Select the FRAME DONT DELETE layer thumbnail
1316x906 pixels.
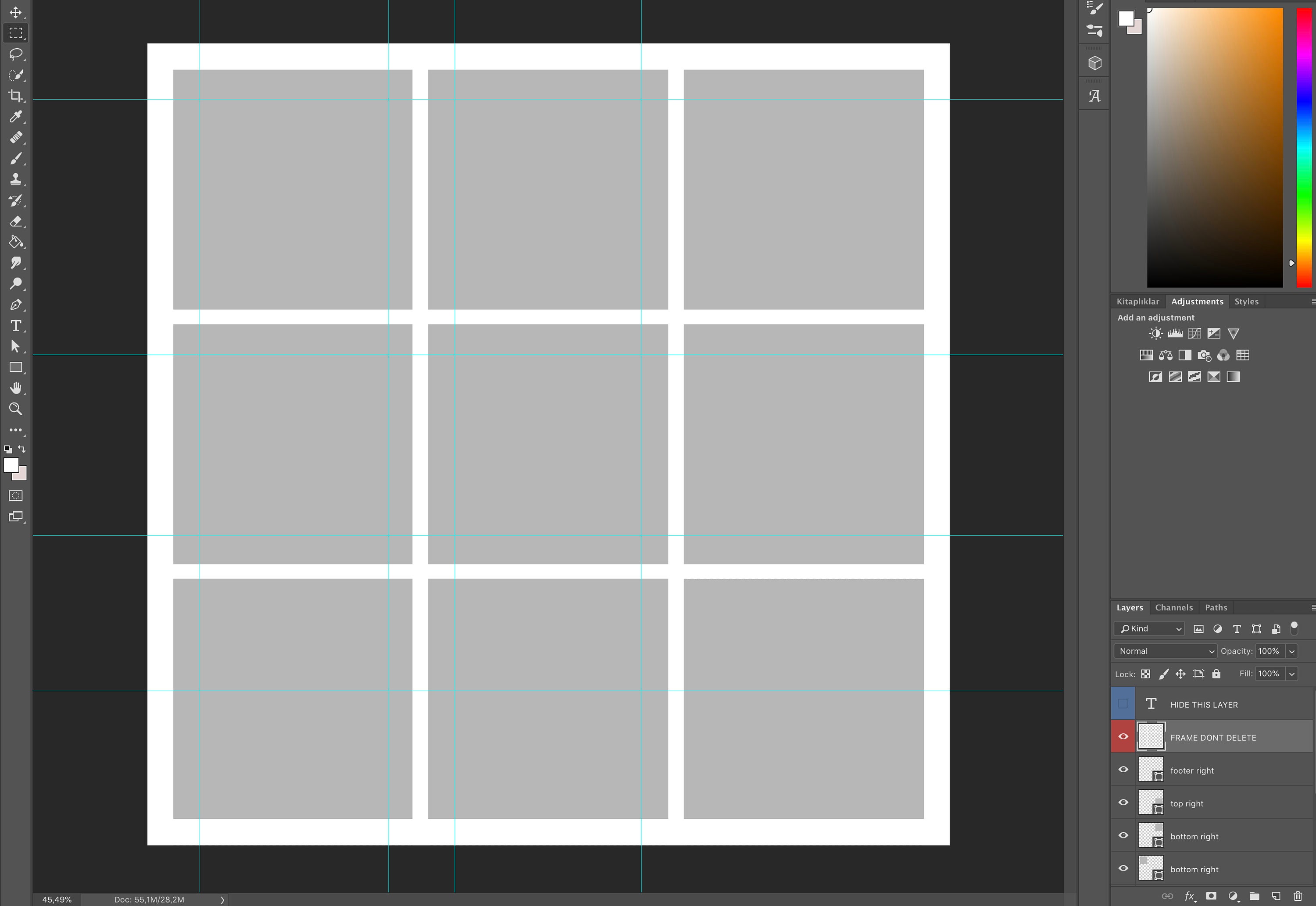pyautogui.click(x=1151, y=736)
